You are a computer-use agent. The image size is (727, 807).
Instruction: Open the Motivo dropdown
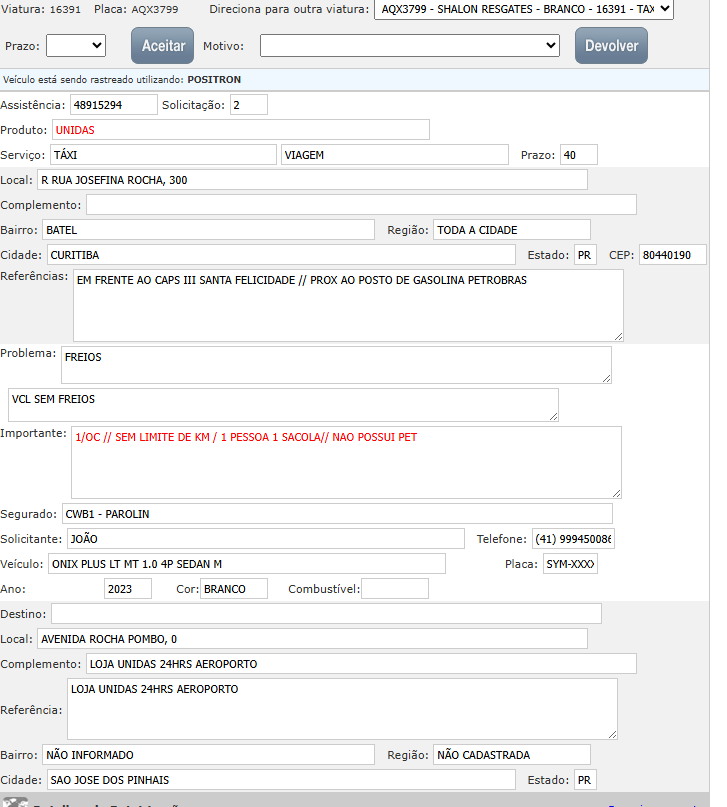point(410,45)
